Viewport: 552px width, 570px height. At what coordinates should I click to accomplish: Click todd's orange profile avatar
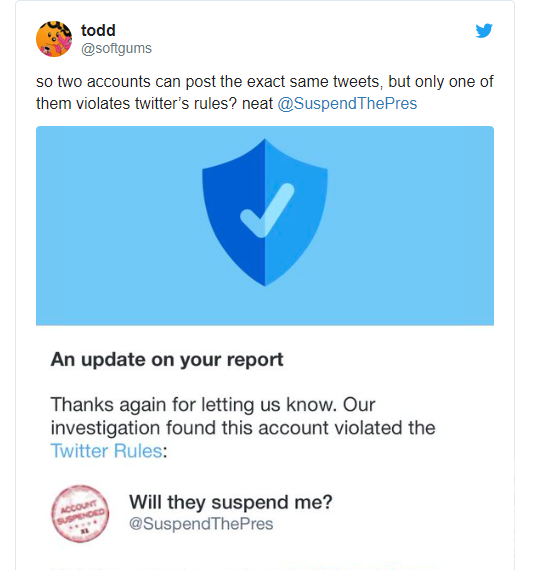coord(54,39)
